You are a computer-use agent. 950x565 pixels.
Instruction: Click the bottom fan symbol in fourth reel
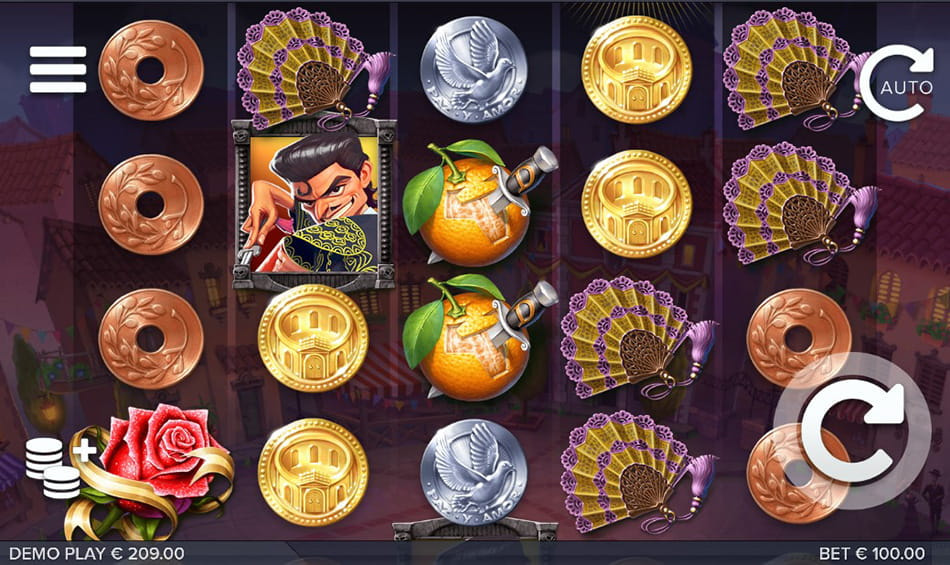click(x=637, y=472)
